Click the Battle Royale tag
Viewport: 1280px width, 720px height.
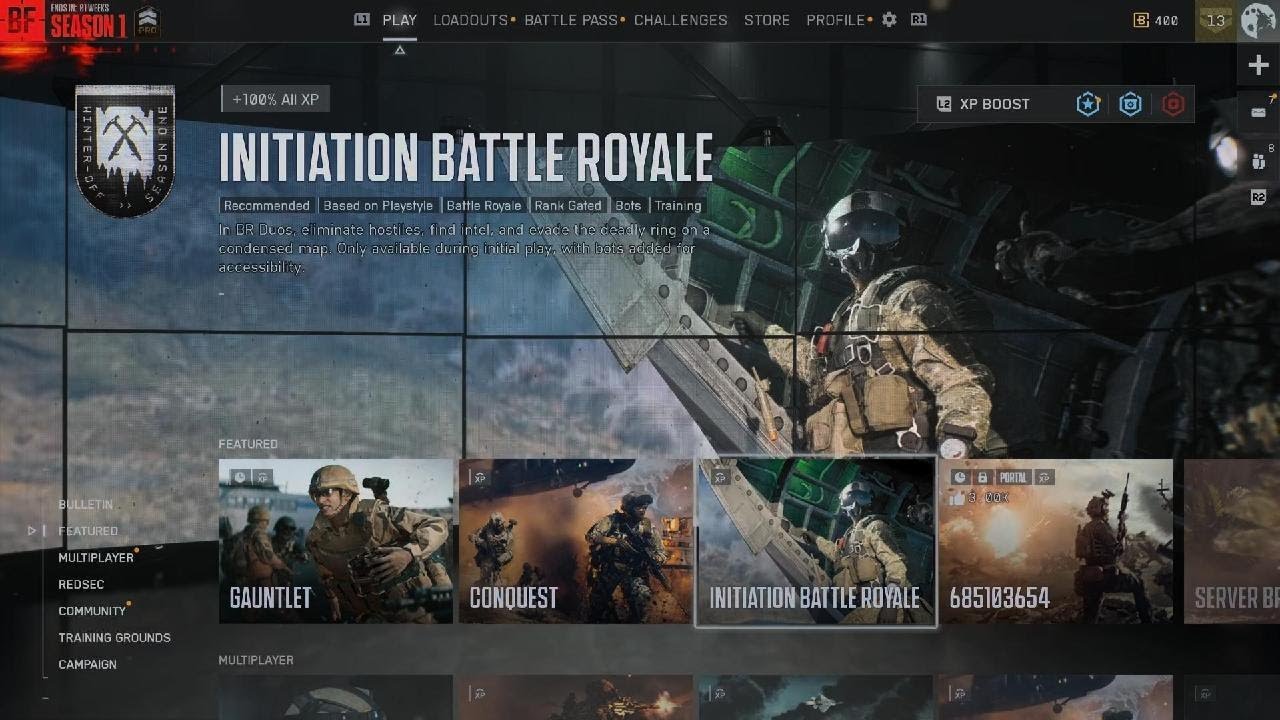pyautogui.click(x=484, y=206)
